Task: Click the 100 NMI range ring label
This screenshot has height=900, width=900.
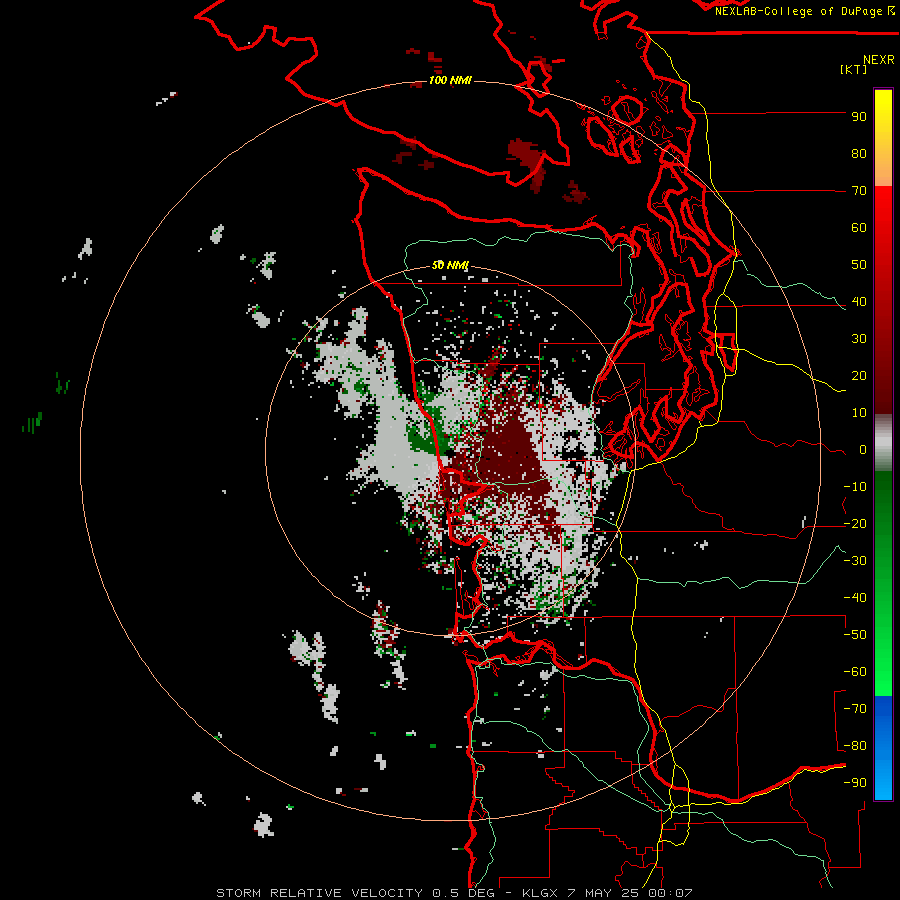Action: coord(451,80)
